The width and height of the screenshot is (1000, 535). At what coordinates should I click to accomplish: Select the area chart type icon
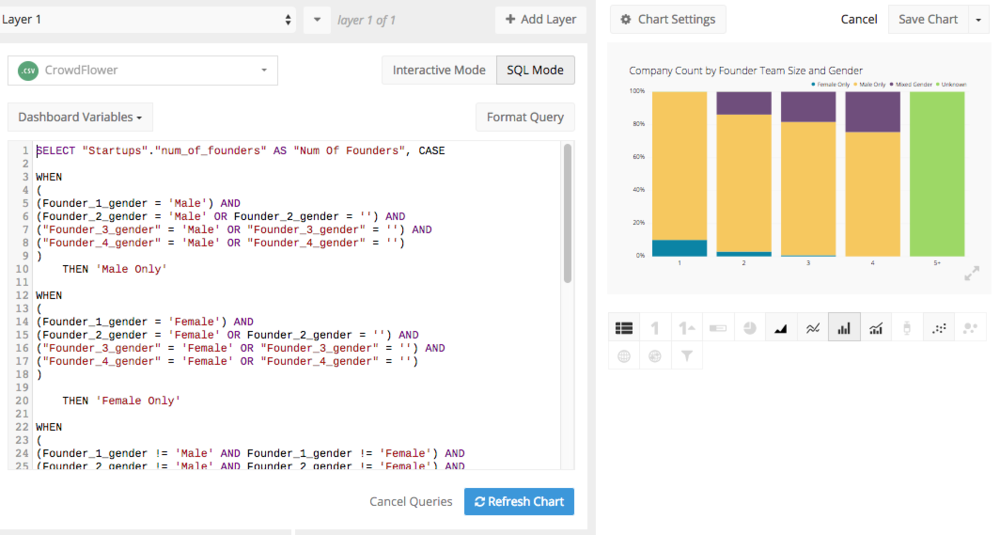[781, 328]
